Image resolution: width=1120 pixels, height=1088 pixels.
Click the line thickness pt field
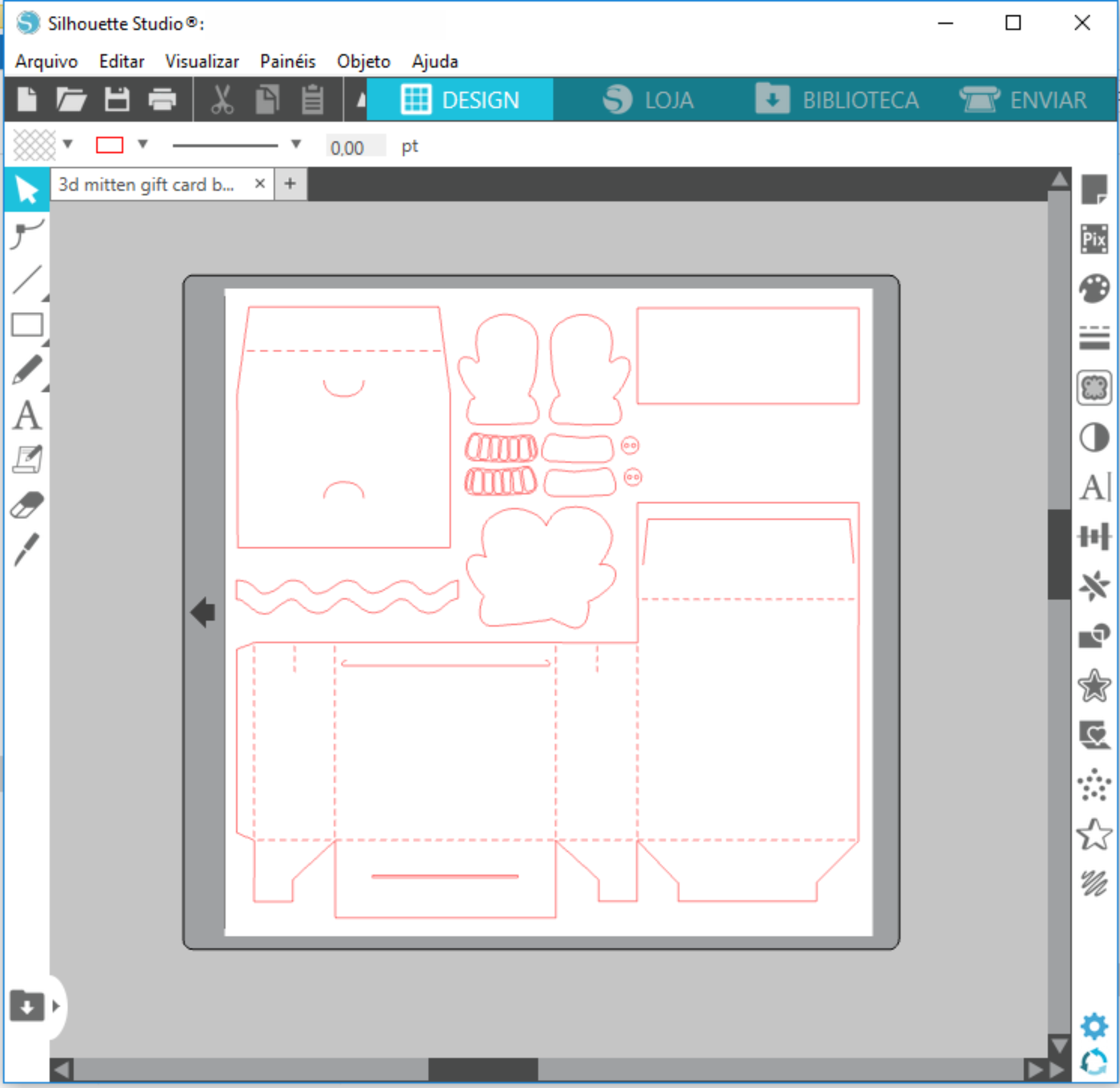coord(355,147)
